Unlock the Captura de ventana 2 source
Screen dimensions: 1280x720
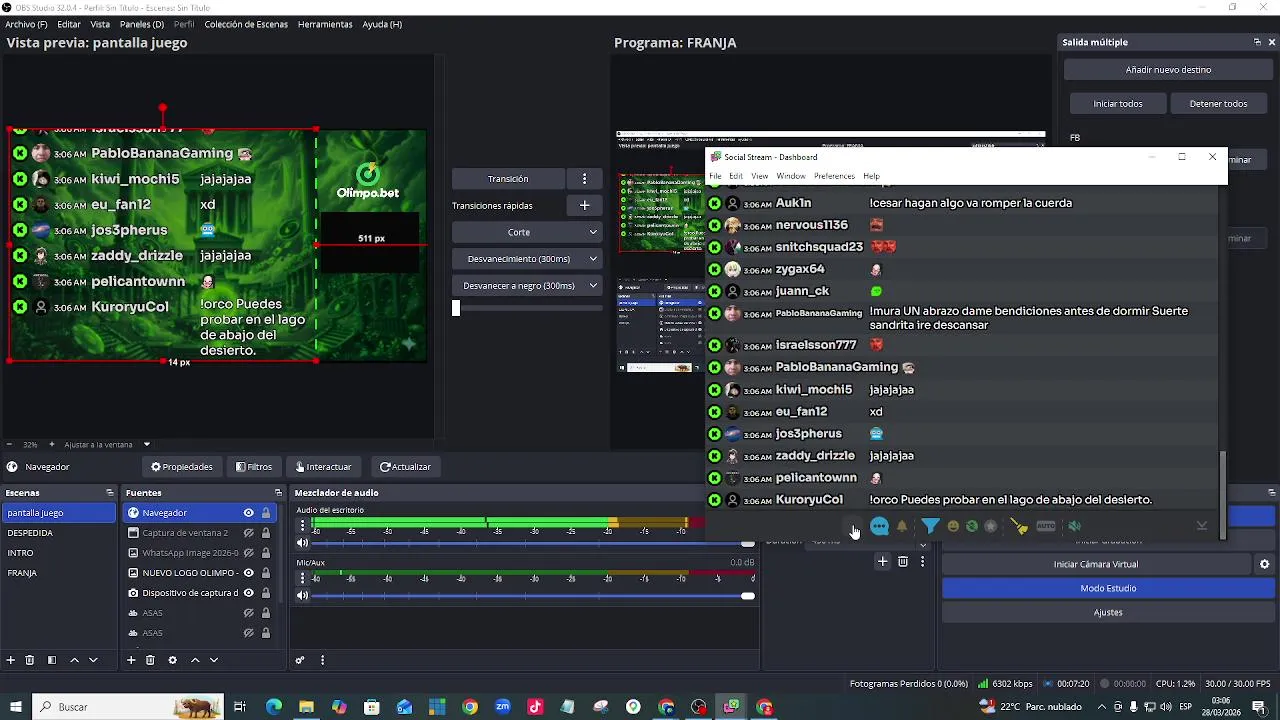(266, 533)
